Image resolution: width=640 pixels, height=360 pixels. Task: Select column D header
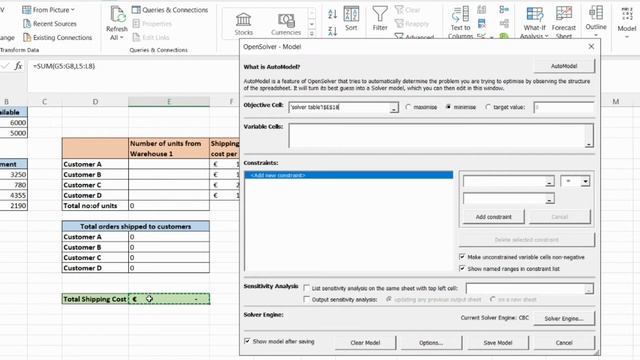(x=95, y=102)
